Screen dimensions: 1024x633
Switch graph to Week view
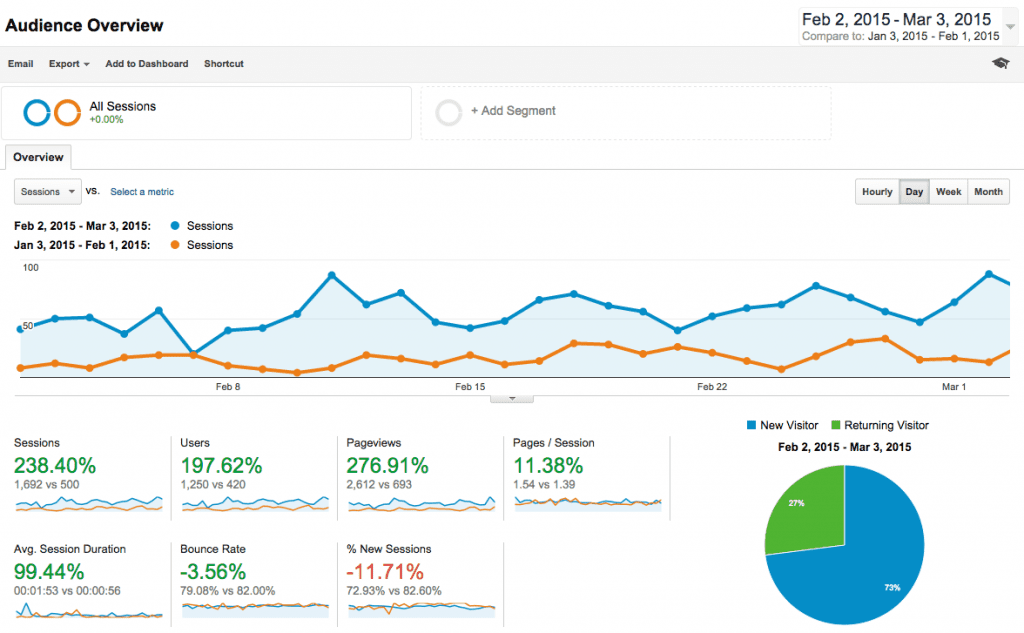(x=948, y=192)
